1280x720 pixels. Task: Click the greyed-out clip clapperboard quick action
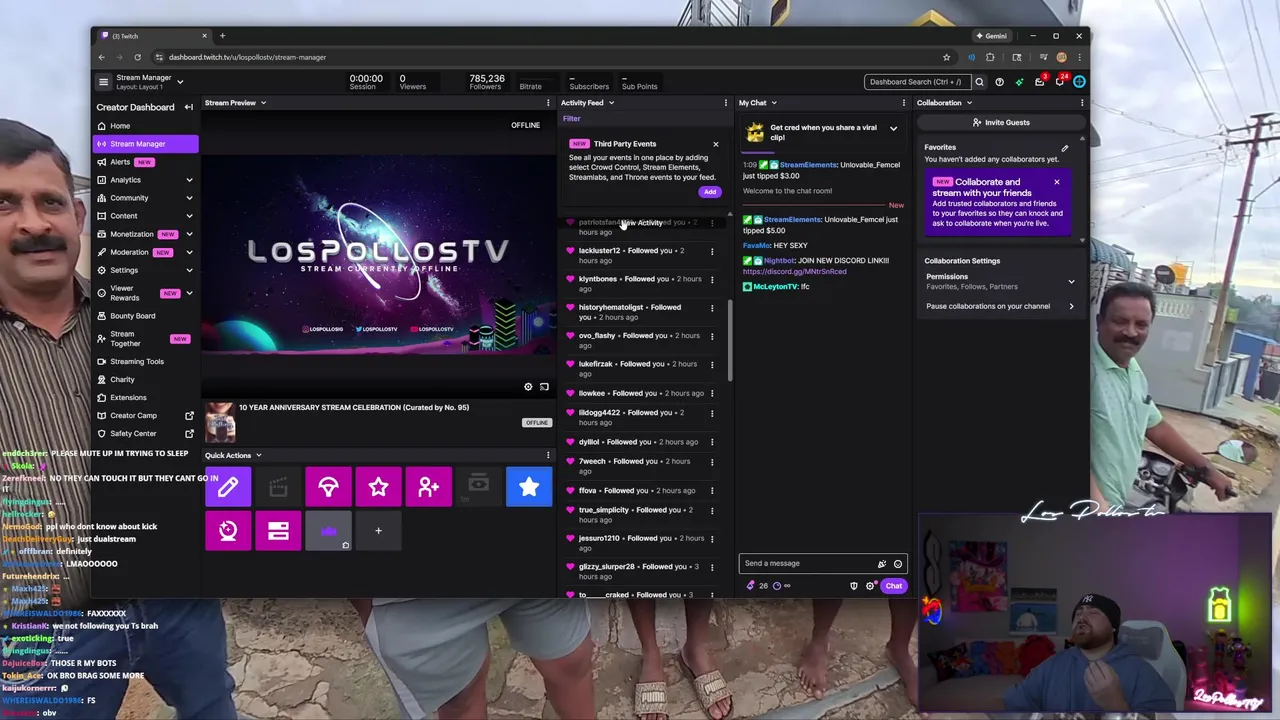(x=278, y=487)
